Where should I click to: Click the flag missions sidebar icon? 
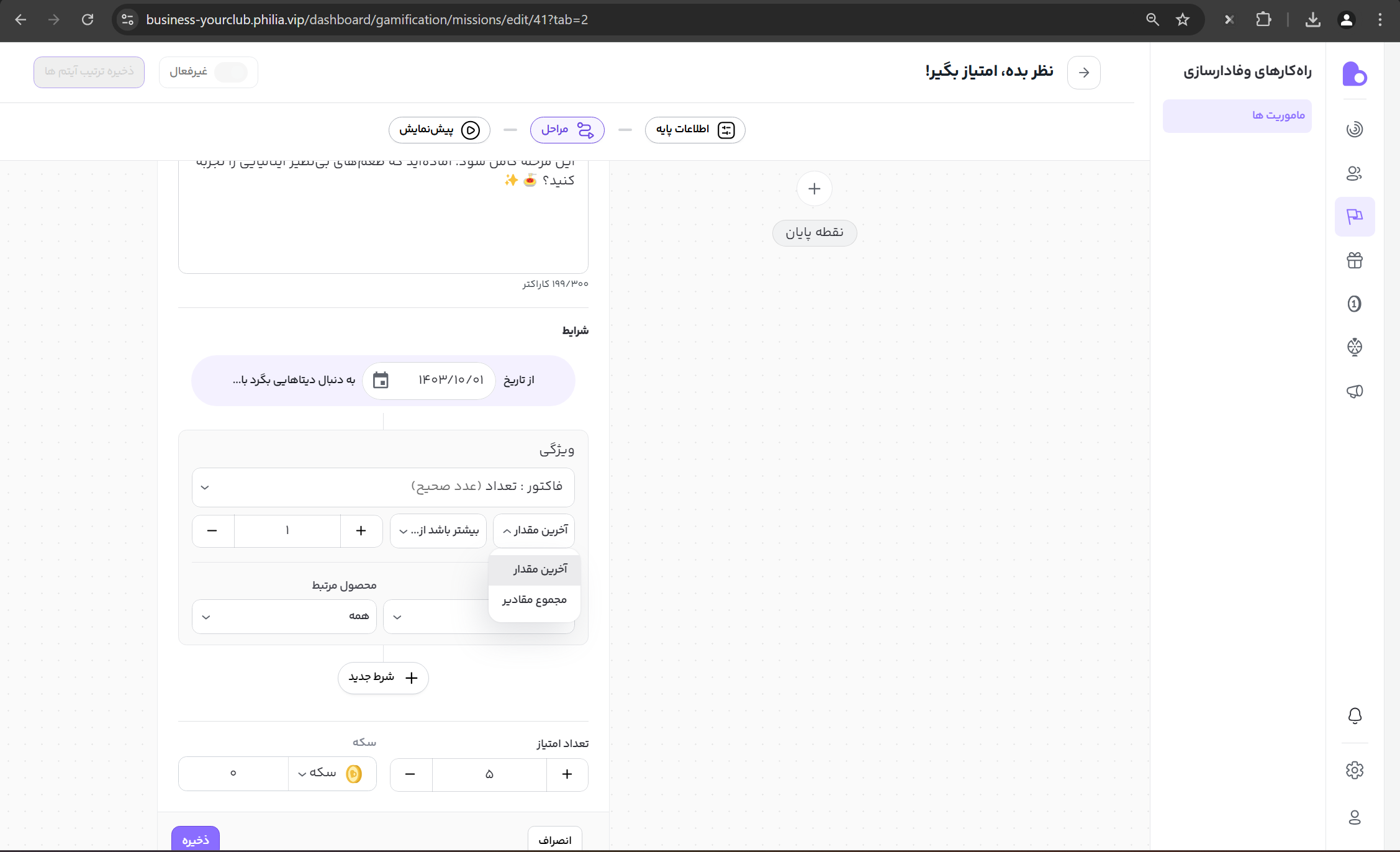click(1354, 217)
